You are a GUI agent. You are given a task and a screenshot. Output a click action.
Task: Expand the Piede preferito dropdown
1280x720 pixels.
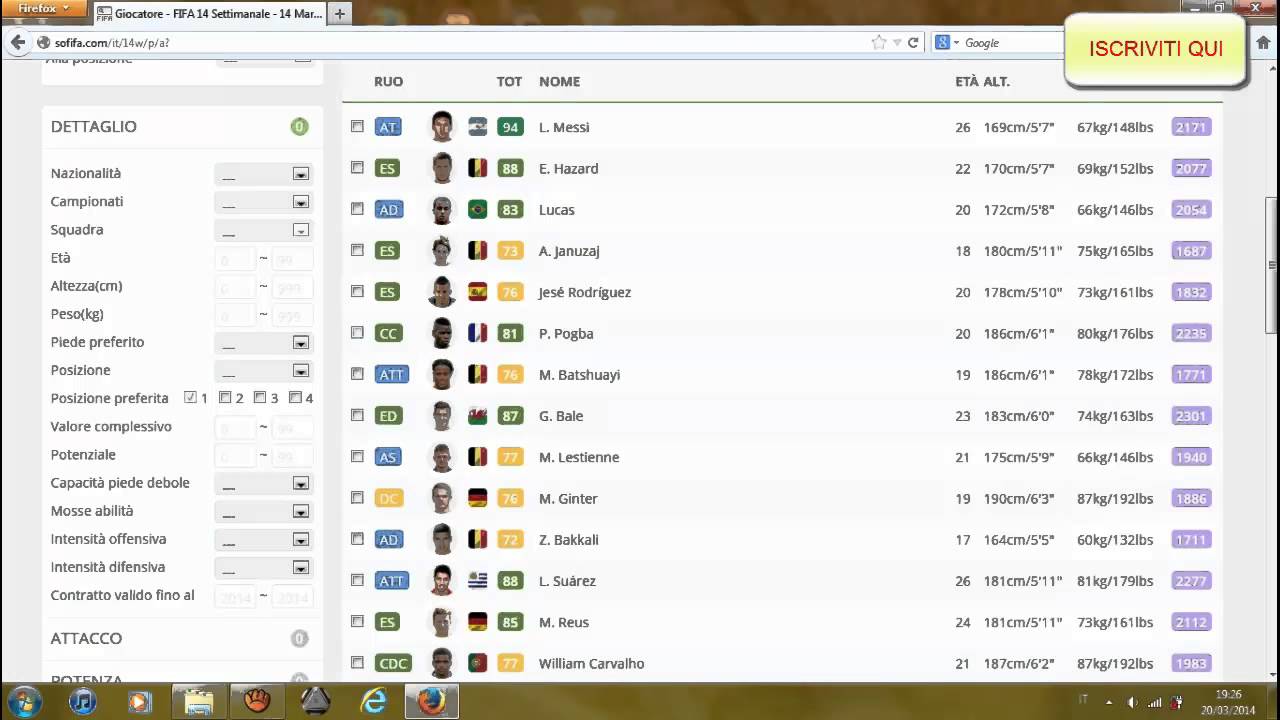tap(263, 343)
